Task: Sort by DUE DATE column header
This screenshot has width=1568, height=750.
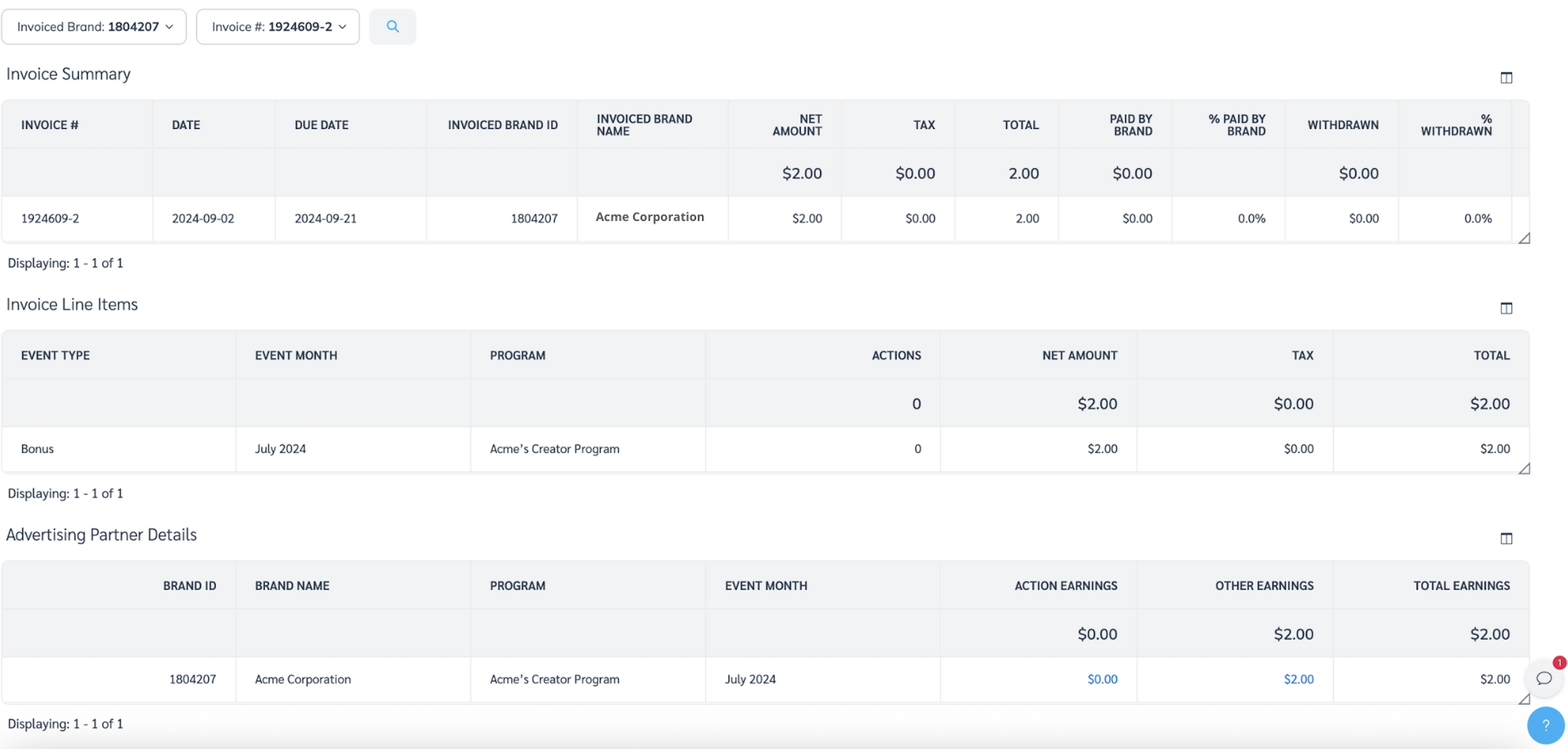Action: 321,125
